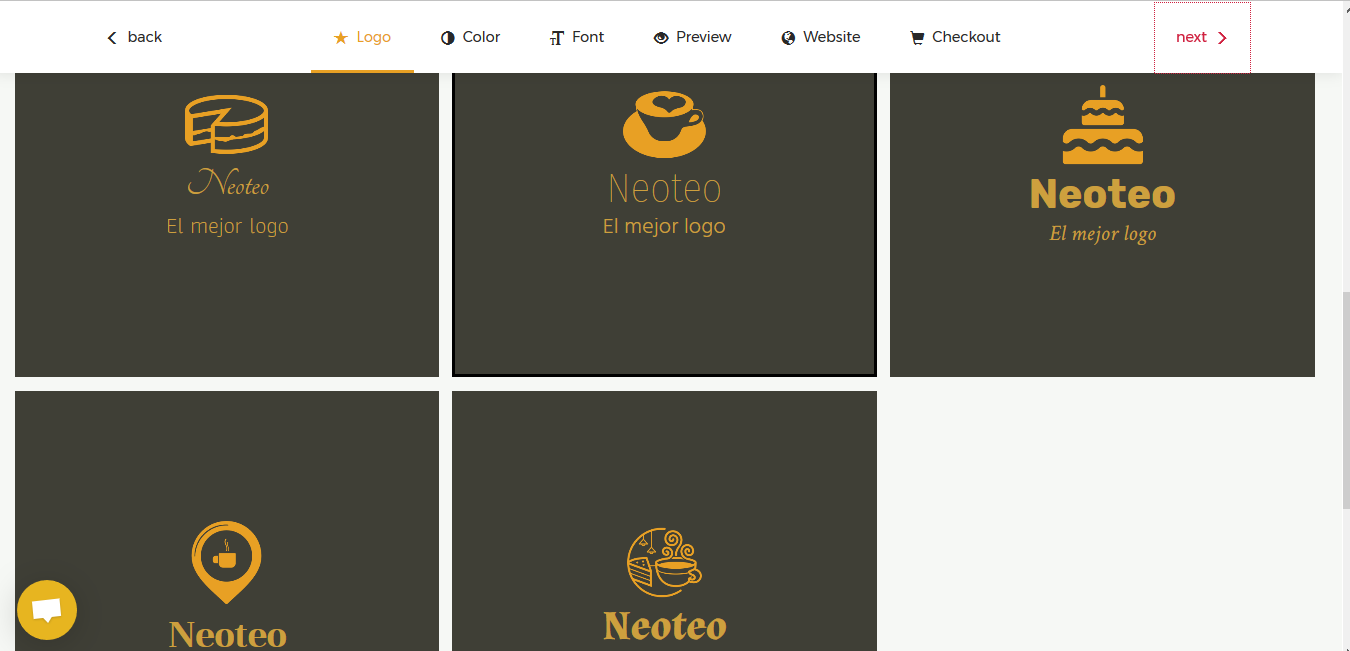Viewport: 1350px width, 651px height.
Task: Go back using the back button
Action: pyautogui.click(x=134, y=37)
